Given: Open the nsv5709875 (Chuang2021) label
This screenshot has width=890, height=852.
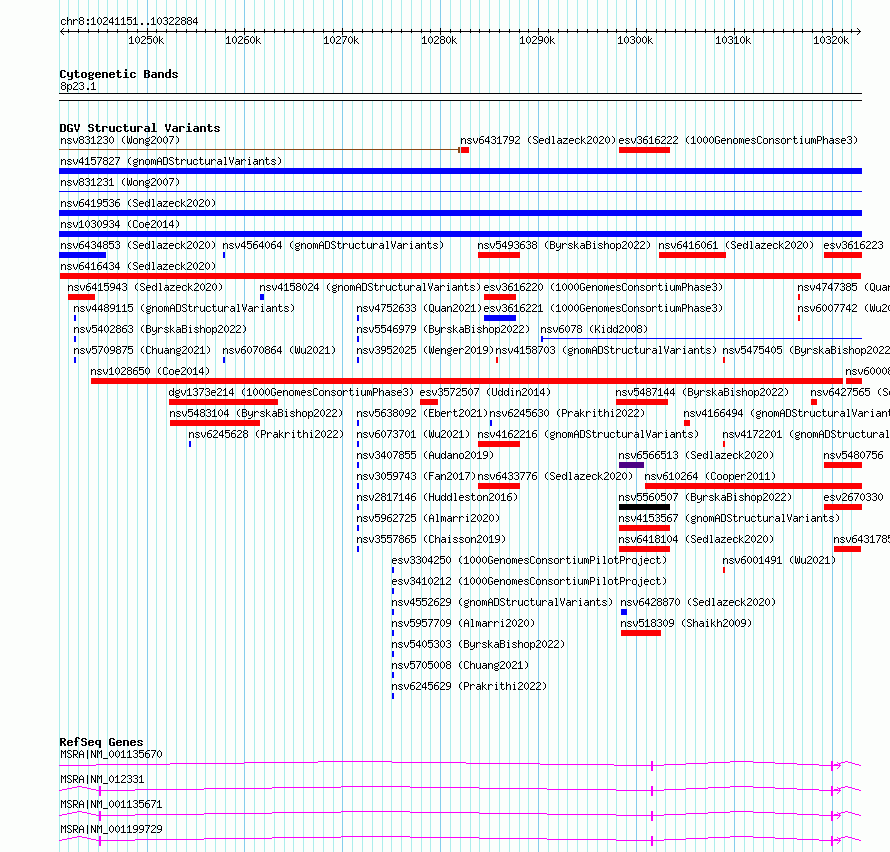Looking at the screenshot, I should point(142,350).
